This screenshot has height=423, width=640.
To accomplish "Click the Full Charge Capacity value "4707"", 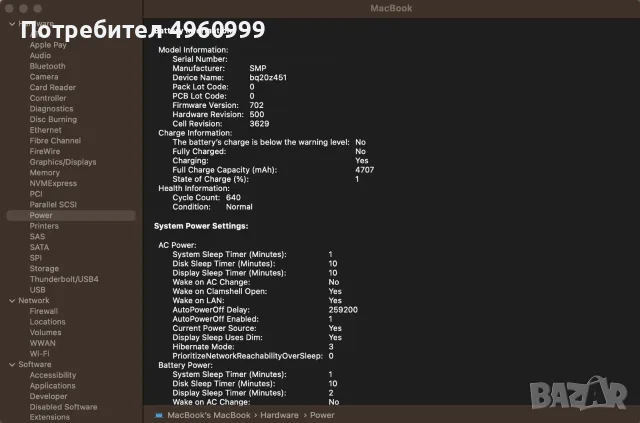I will 364,170.
